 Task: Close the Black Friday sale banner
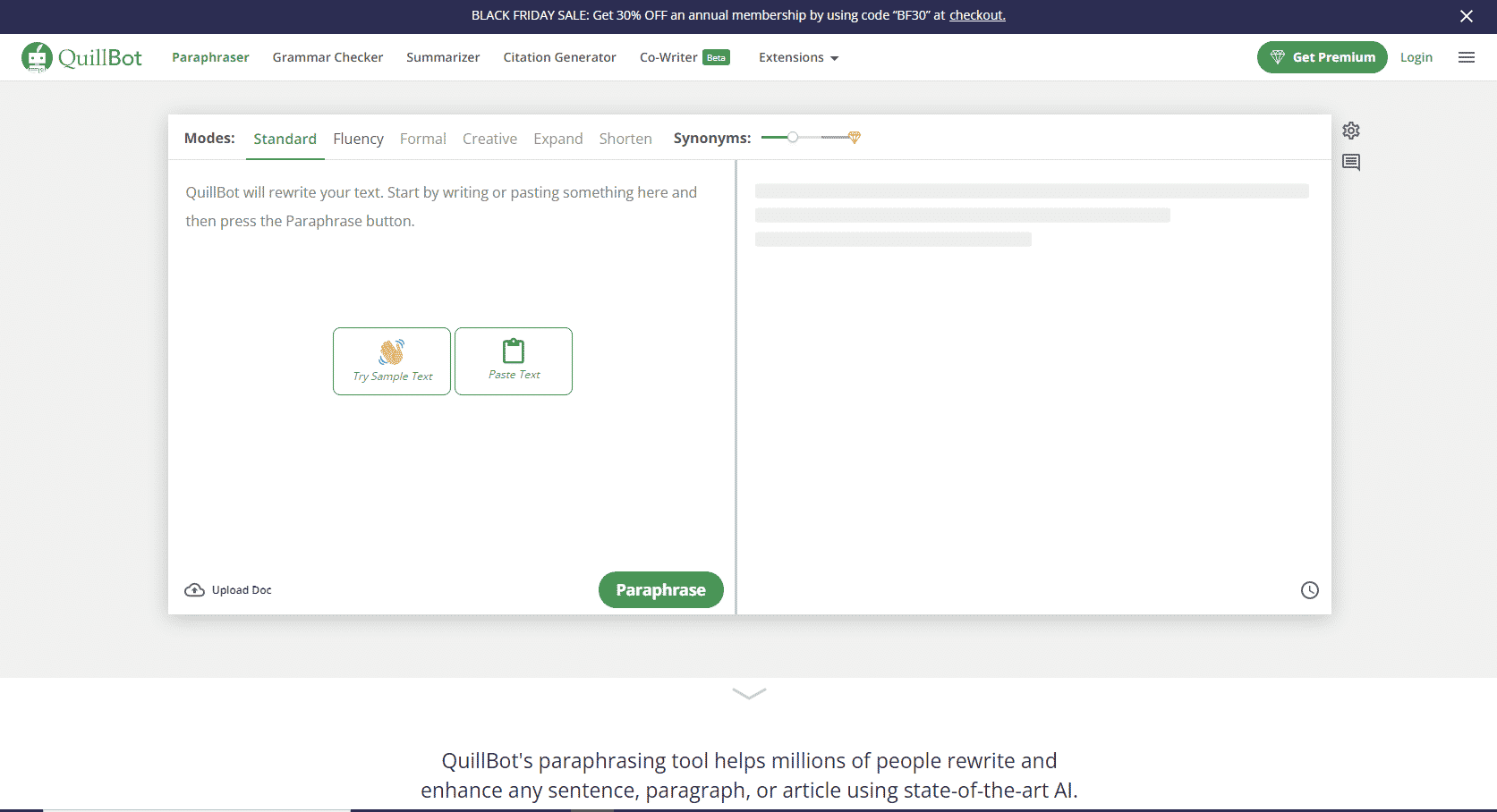[1467, 16]
